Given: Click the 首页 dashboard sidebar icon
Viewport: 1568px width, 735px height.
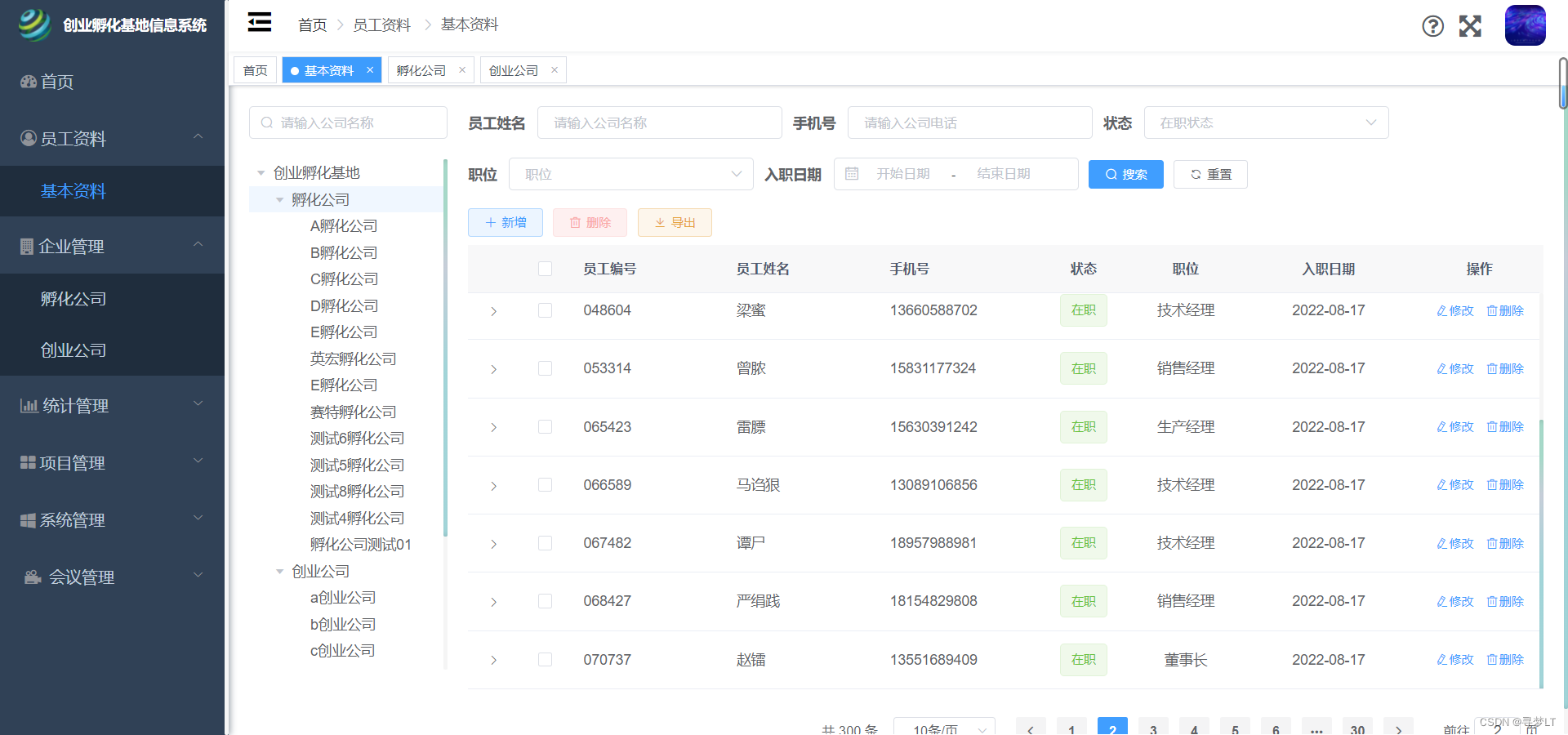Looking at the screenshot, I should click(29, 82).
